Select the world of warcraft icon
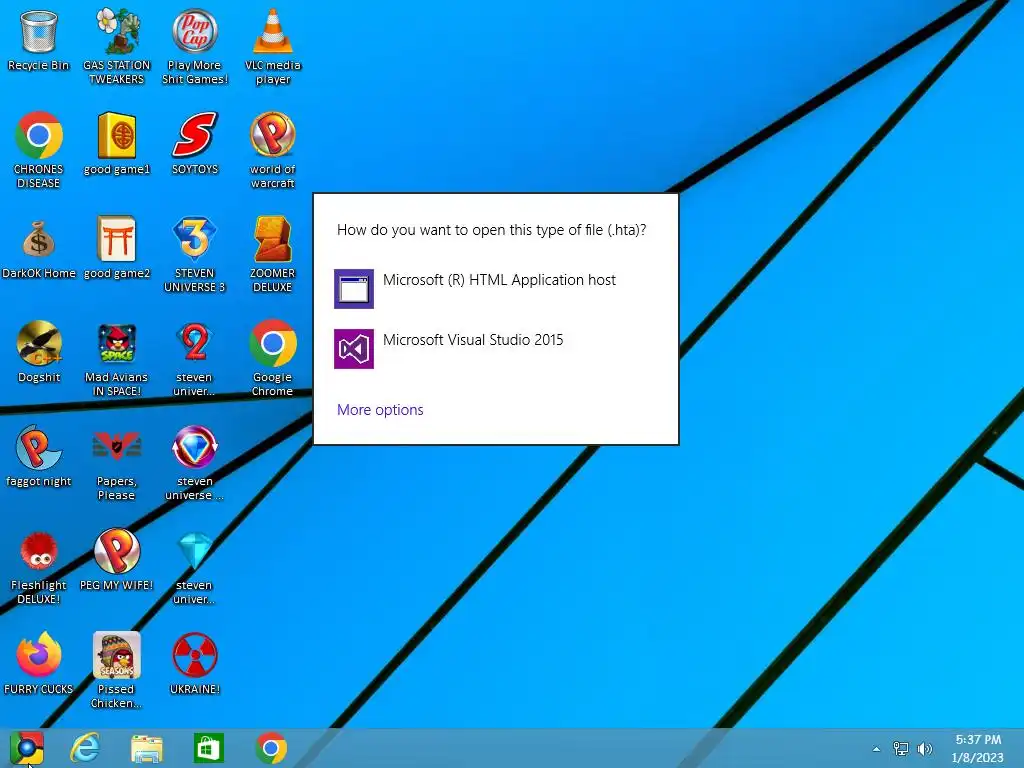The image size is (1024, 768). click(x=272, y=150)
